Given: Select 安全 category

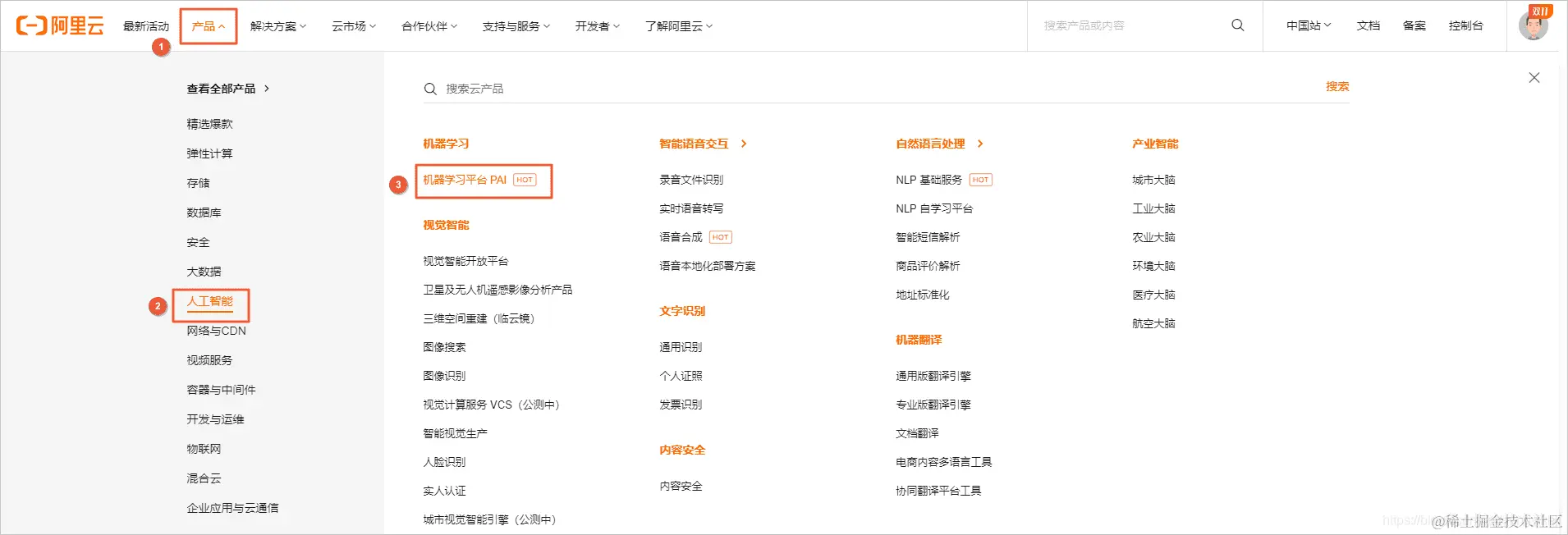Looking at the screenshot, I should [x=198, y=242].
